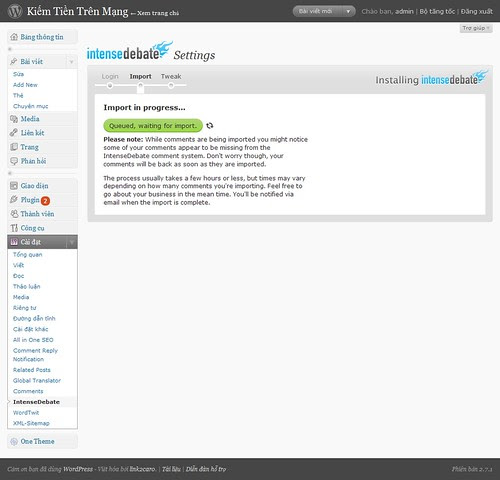
Task: Click the Xem trang chủ link
Action: coord(158,13)
